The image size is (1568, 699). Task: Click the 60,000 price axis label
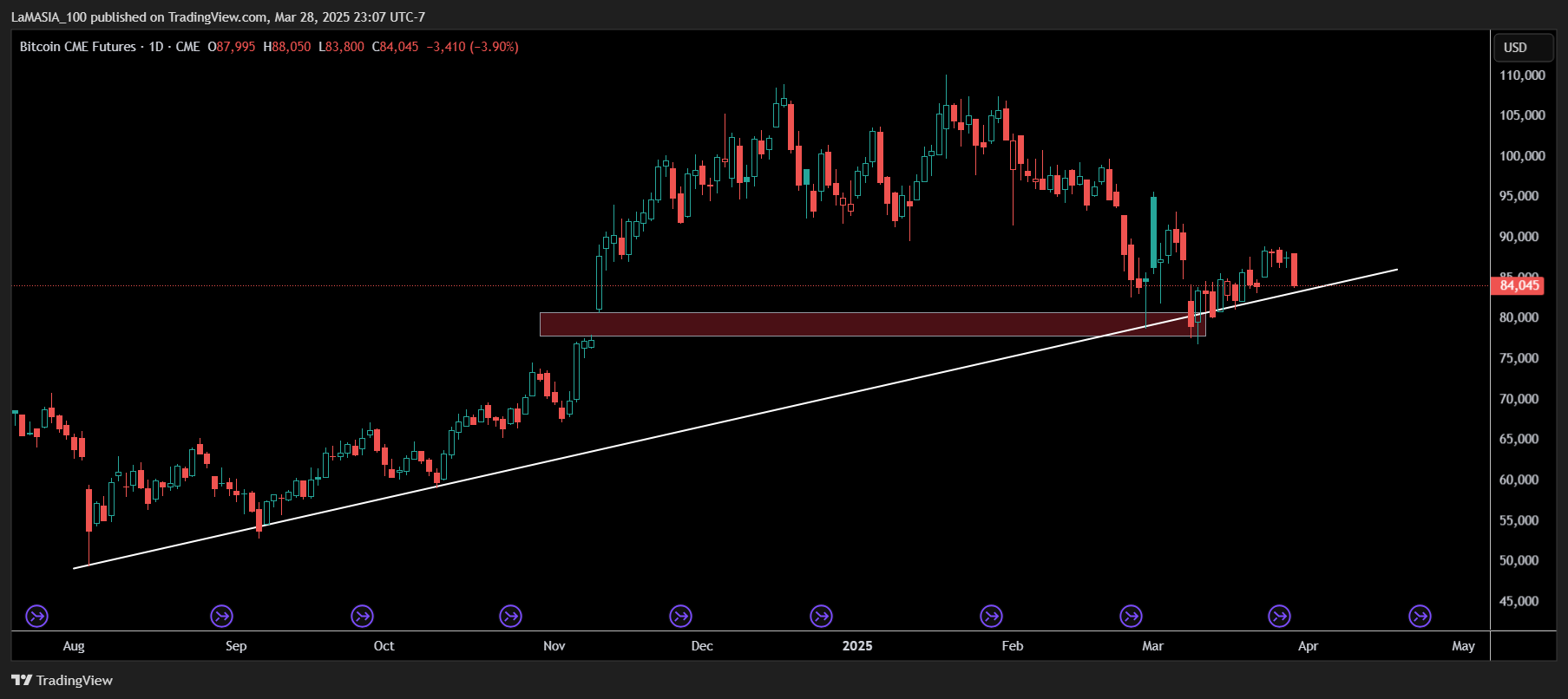1519,480
